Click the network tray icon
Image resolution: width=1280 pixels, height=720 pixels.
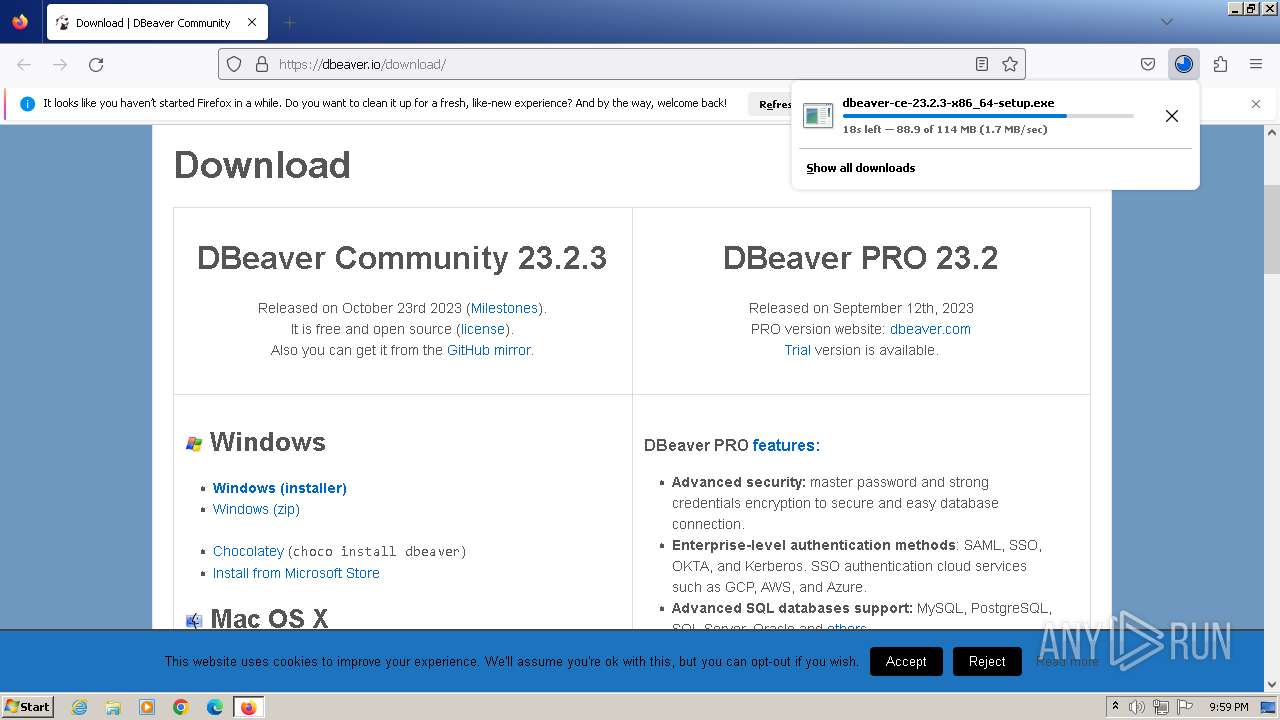[1160, 707]
